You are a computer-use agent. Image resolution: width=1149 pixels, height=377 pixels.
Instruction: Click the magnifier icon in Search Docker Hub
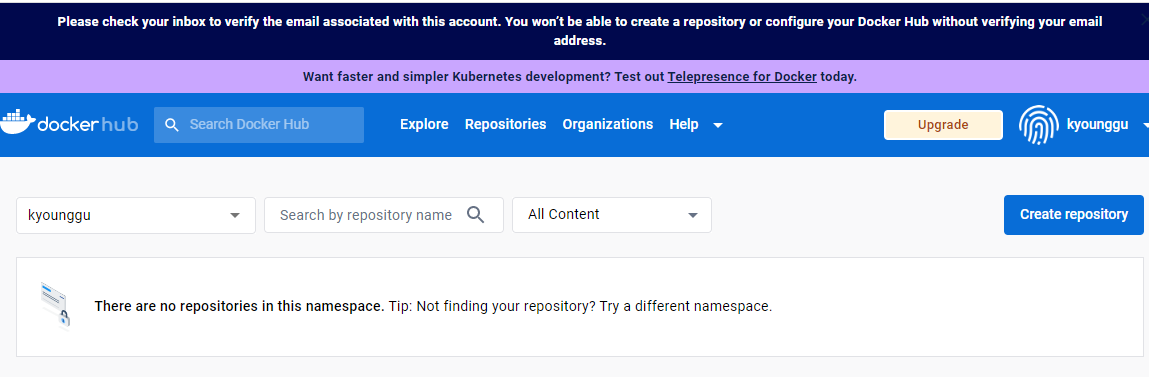coord(171,125)
